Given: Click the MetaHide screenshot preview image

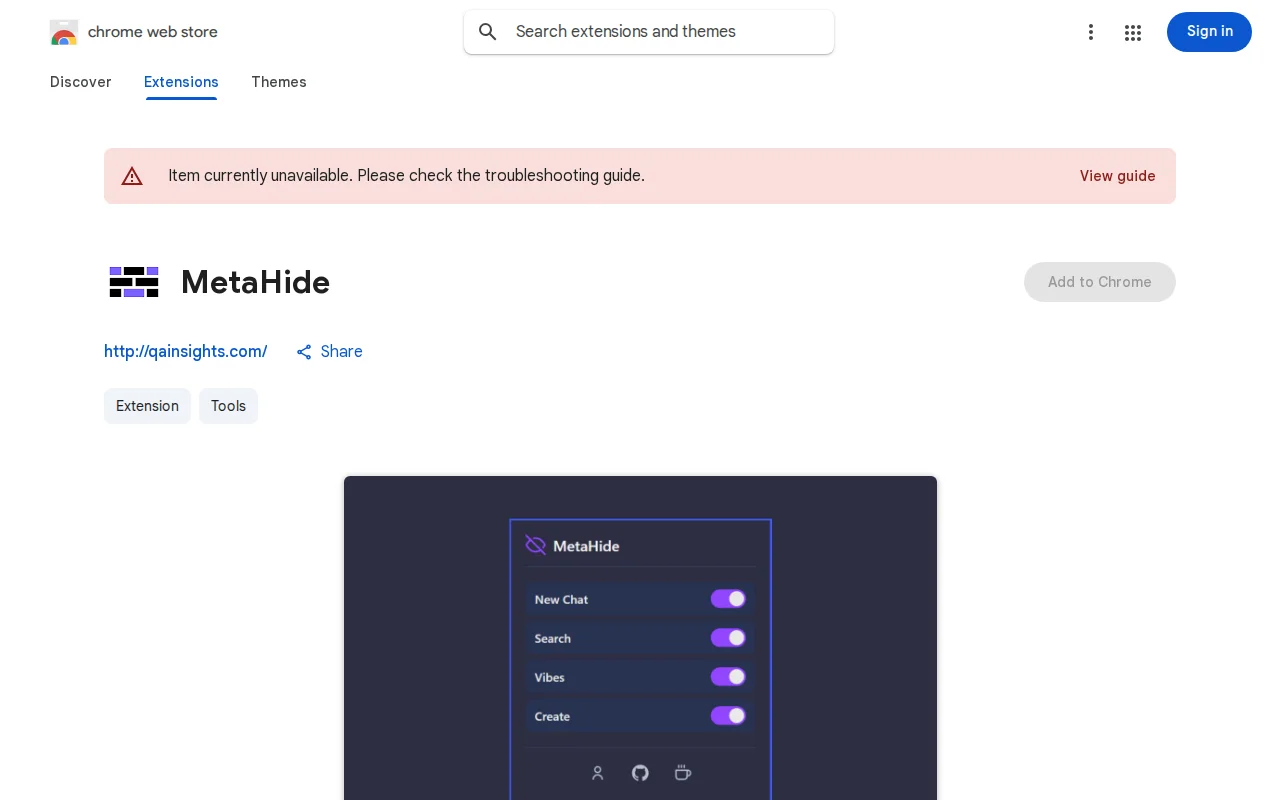Looking at the screenshot, I should click(640, 638).
